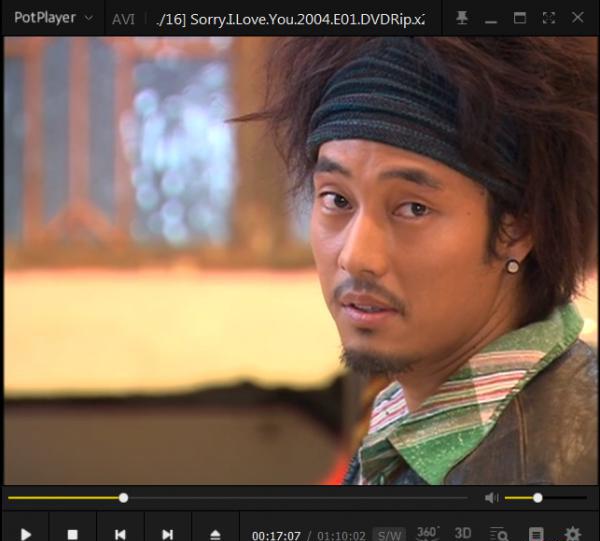Skip to the next file

(167, 534)
